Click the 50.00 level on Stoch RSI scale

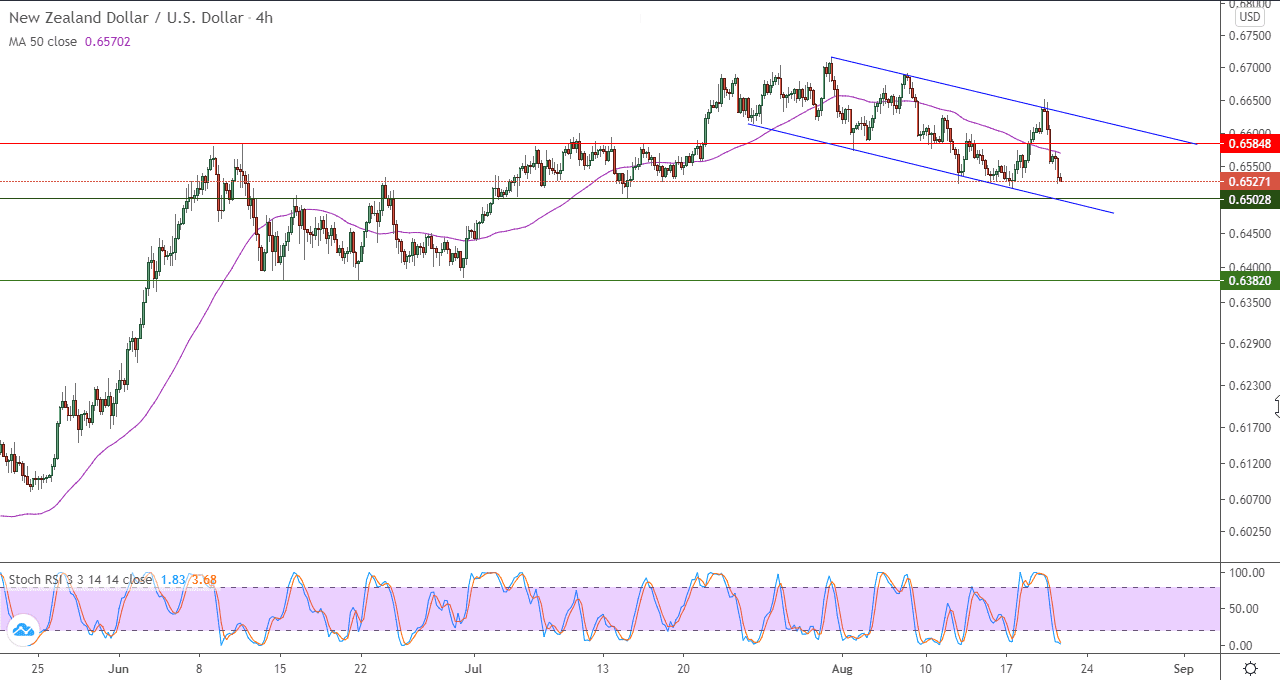[1246, 608]
